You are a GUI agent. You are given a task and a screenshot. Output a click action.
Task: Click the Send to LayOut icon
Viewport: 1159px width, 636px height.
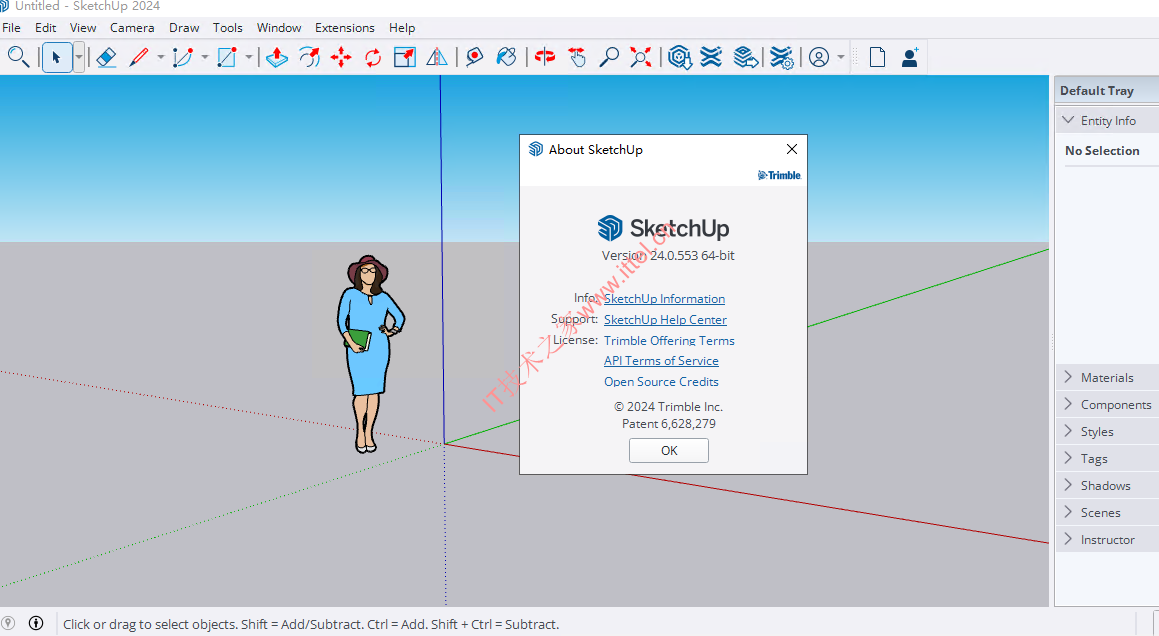coord(746,57)
